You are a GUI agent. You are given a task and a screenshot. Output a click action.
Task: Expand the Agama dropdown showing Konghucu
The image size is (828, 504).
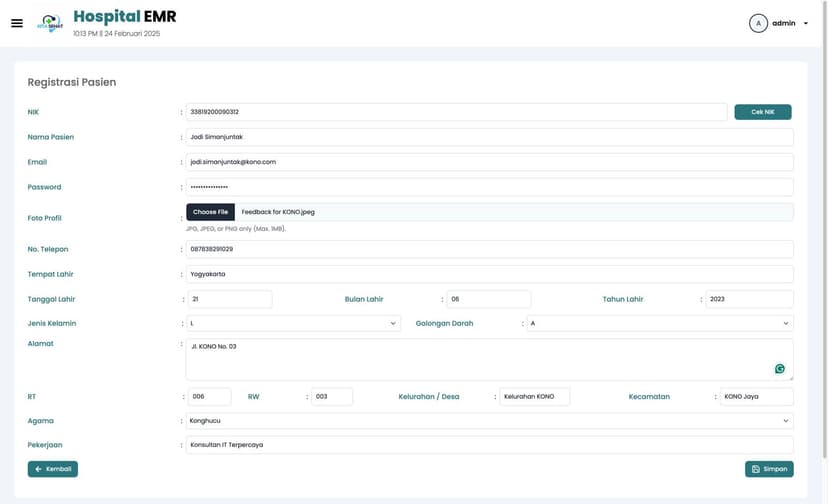coord(489,421)
